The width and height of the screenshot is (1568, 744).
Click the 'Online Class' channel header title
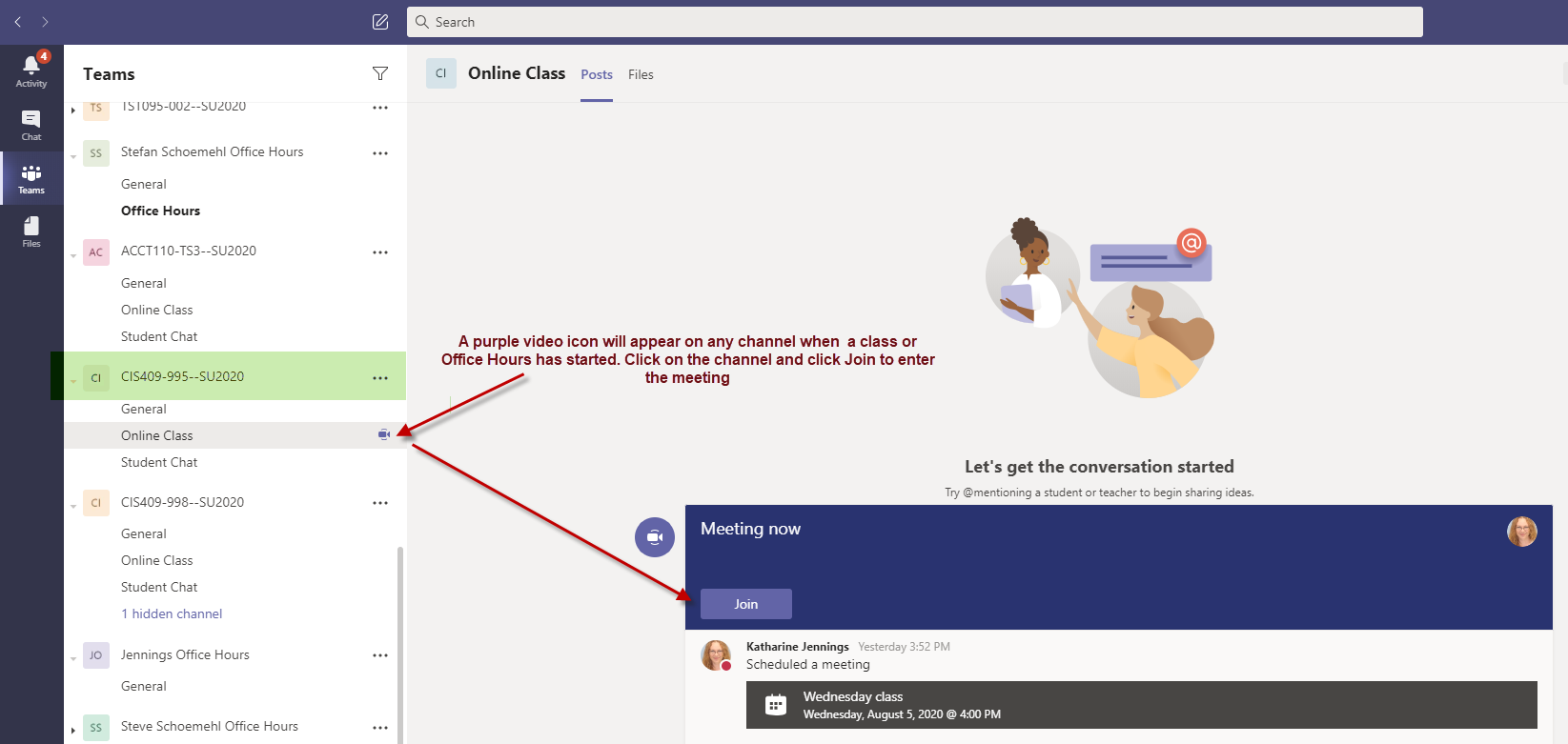tap(517, 73)
